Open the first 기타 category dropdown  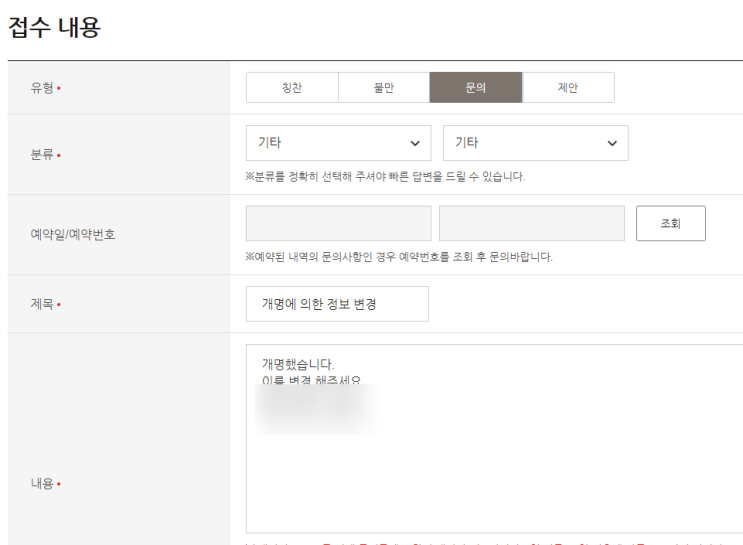pyautogui.click(x=338, y=143)
